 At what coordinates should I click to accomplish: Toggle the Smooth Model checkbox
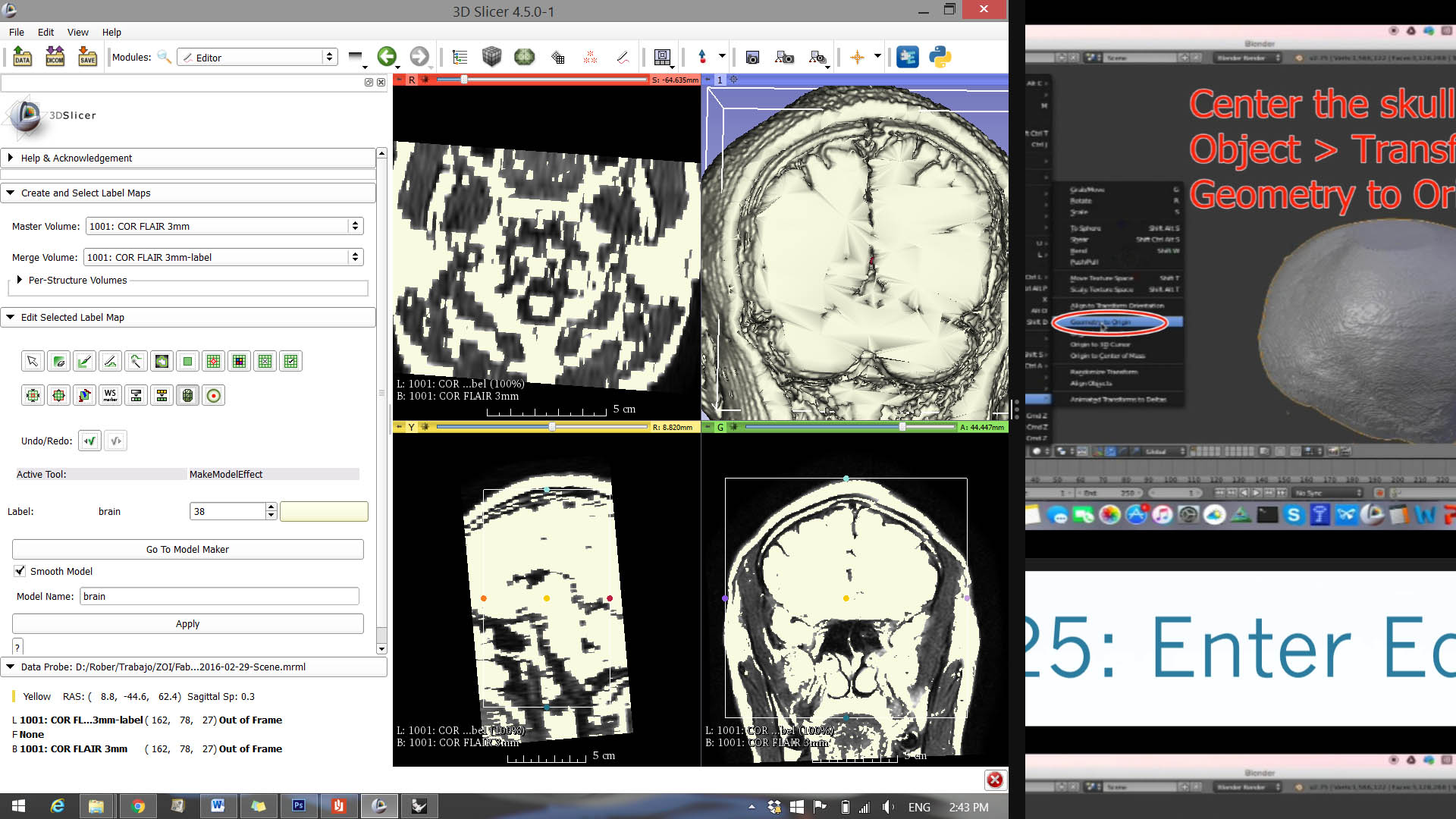(20, 571)
